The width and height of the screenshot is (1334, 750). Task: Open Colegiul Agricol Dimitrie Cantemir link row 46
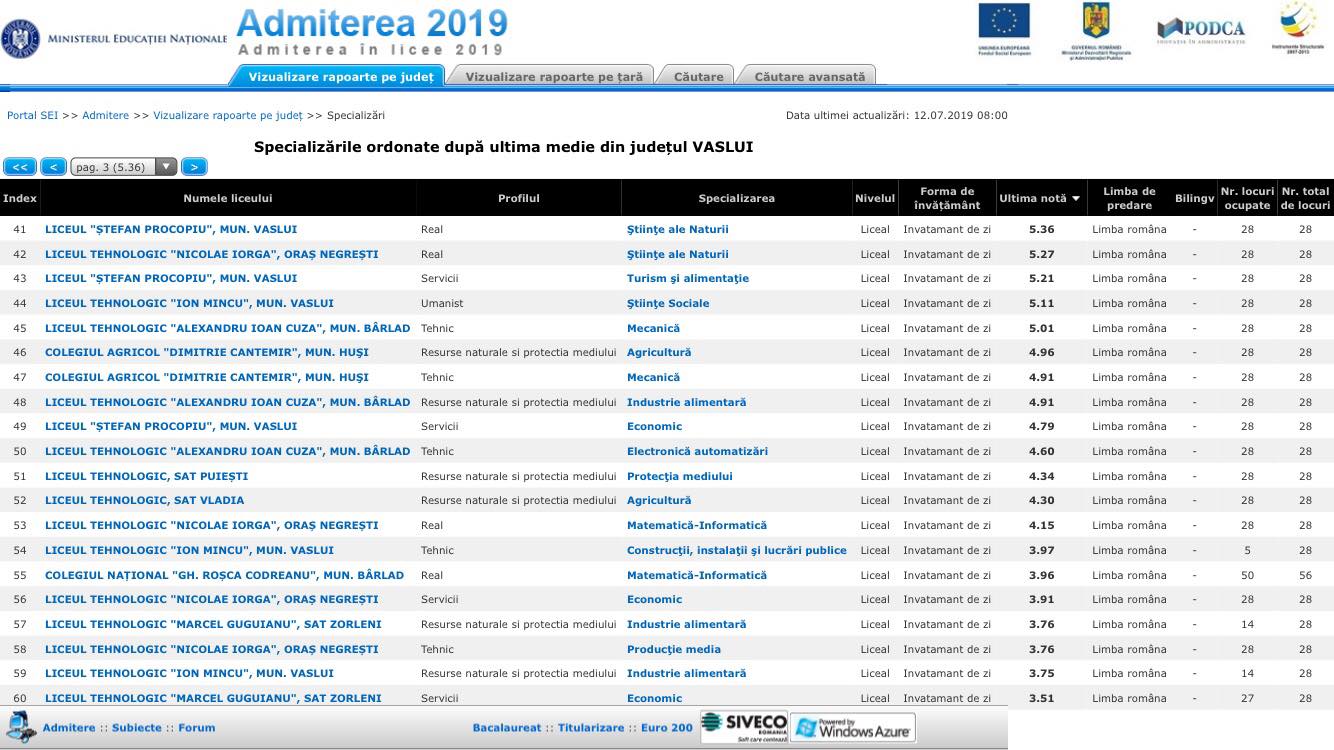pos(207,352)
